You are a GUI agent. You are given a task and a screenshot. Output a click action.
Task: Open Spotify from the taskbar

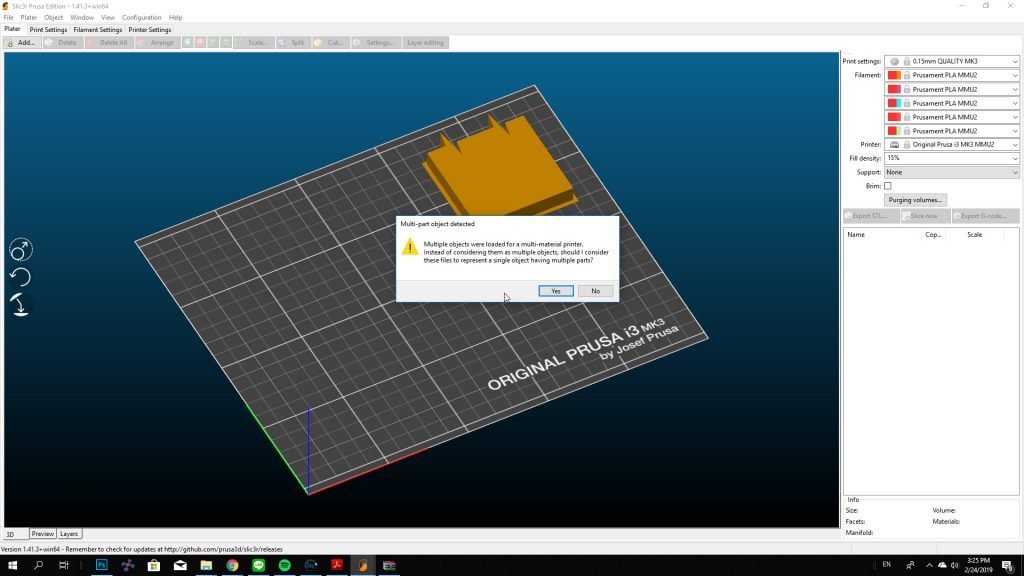[x=284, y=565]
